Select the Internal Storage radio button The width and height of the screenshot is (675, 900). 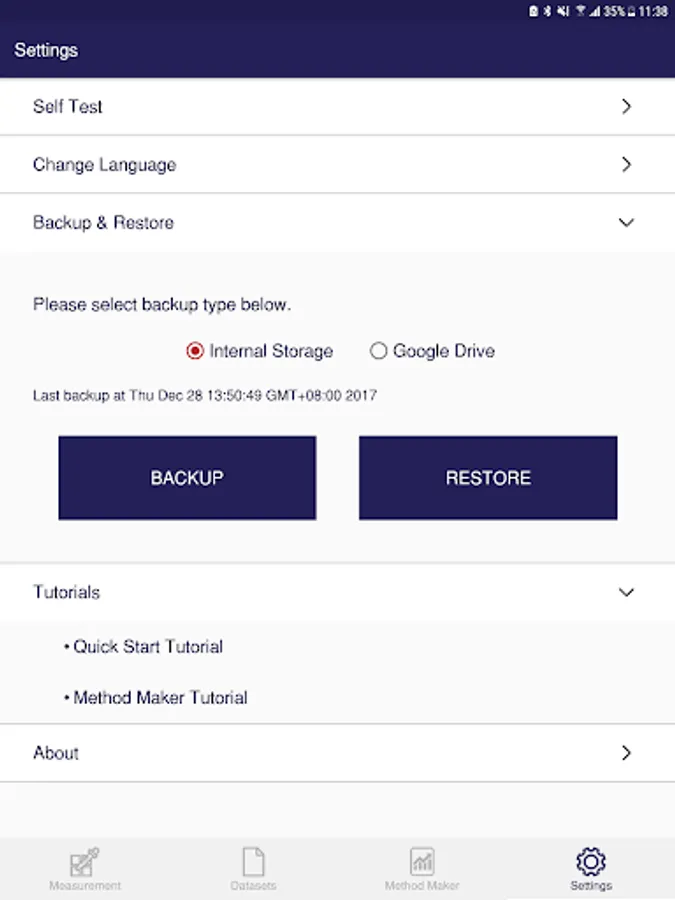[x=195, y=351]
